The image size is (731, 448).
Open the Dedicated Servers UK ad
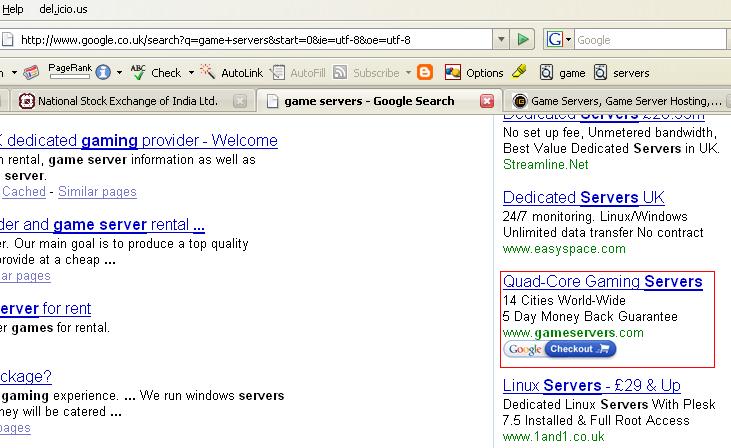[x=584, y=198]
